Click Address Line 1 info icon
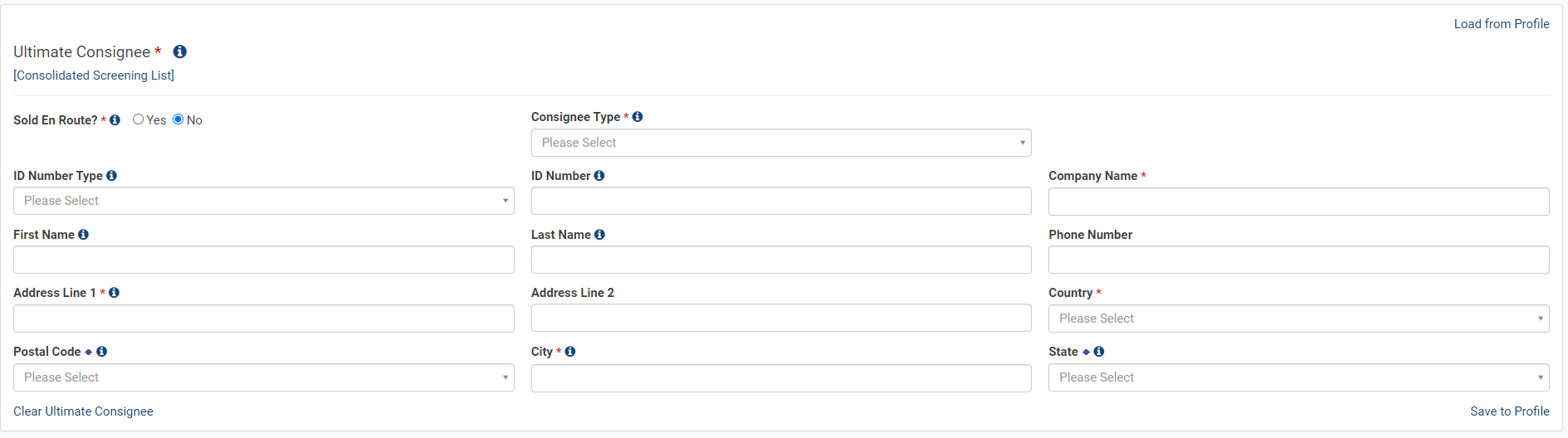The width and height of the screenshot is (1568, 438). point(114,293)
